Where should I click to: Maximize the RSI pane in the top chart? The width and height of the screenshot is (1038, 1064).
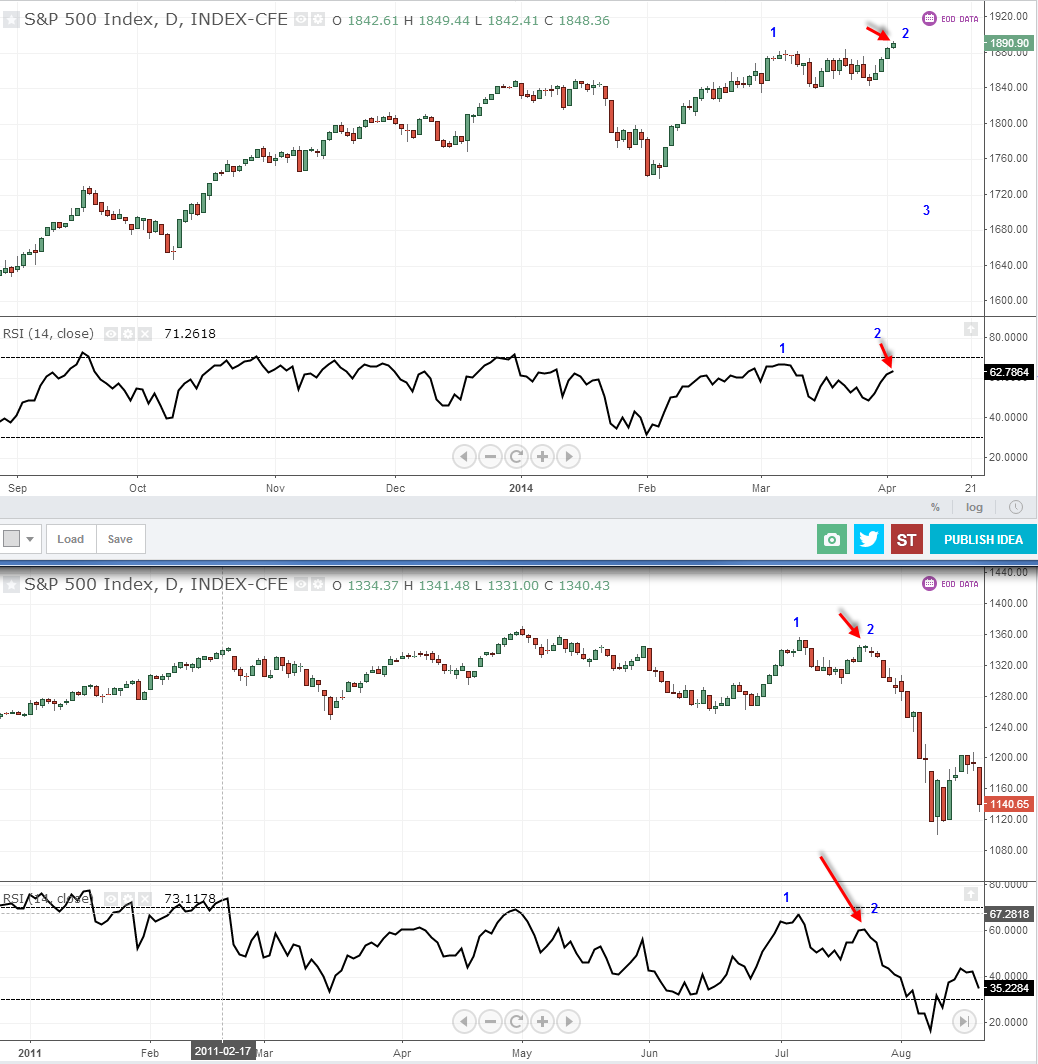point(971,329)
